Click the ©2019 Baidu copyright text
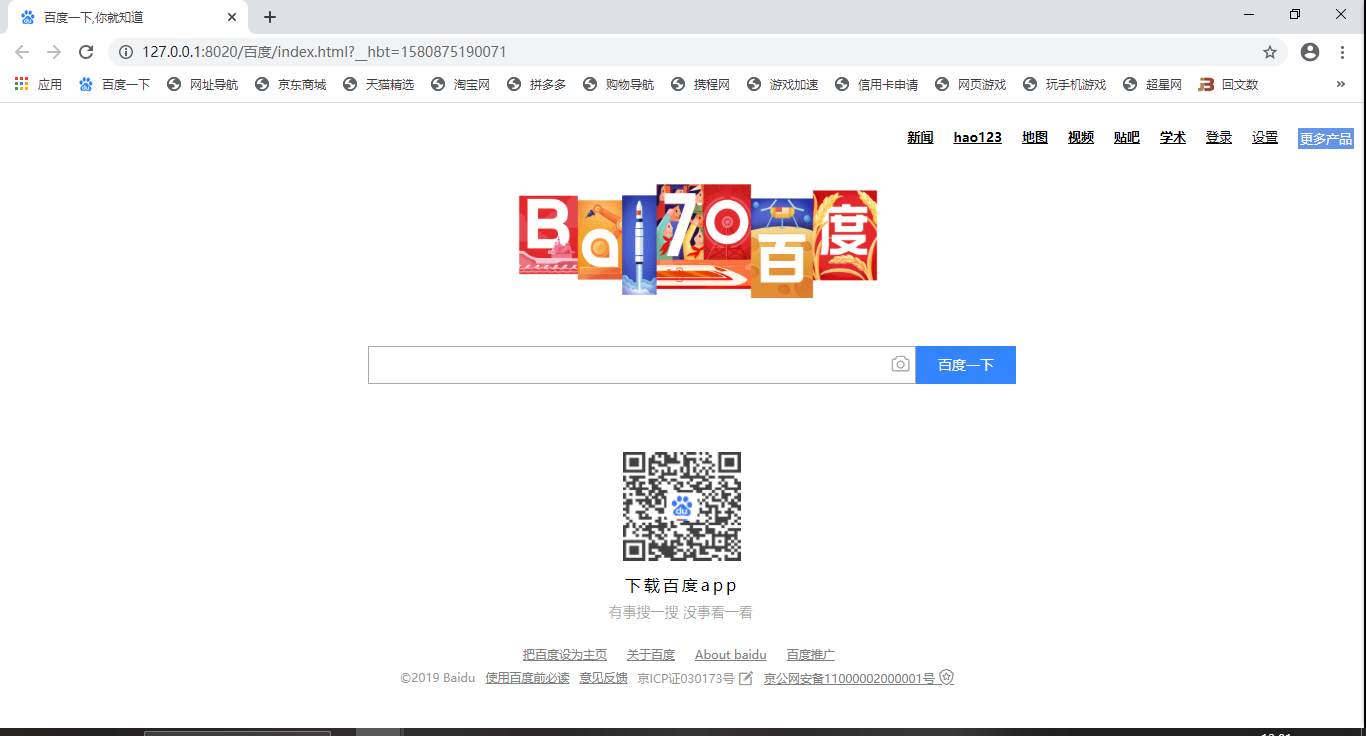The width and height of the screenshot is (1366, 736). 438,678
